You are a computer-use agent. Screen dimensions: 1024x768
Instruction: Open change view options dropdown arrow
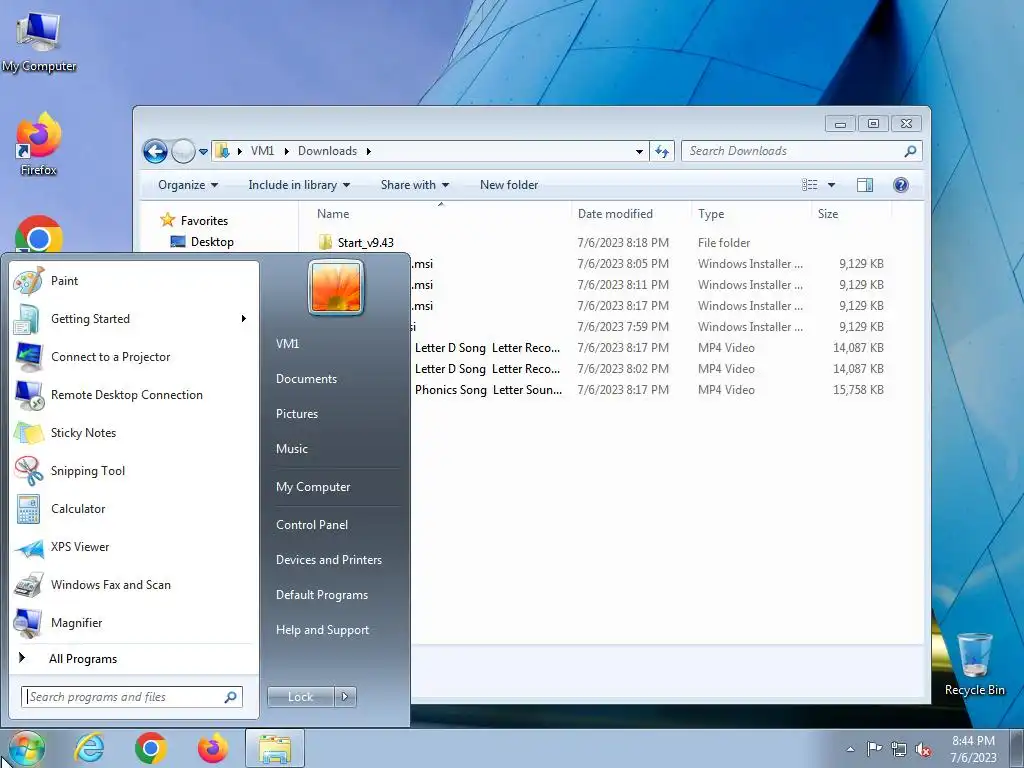[x=831, y=185]
